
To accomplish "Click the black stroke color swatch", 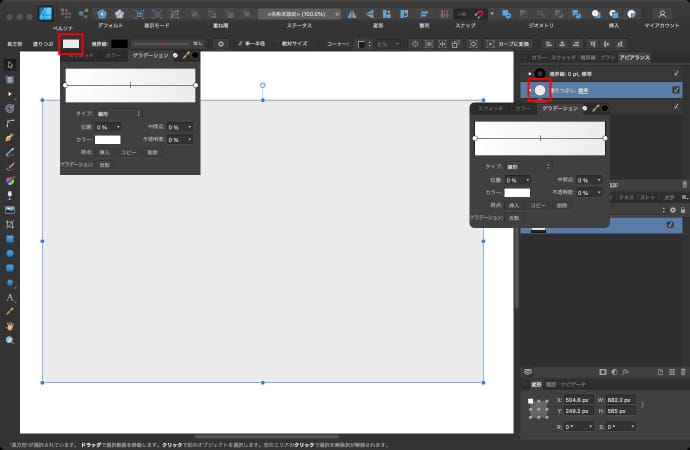I will 119,44.
